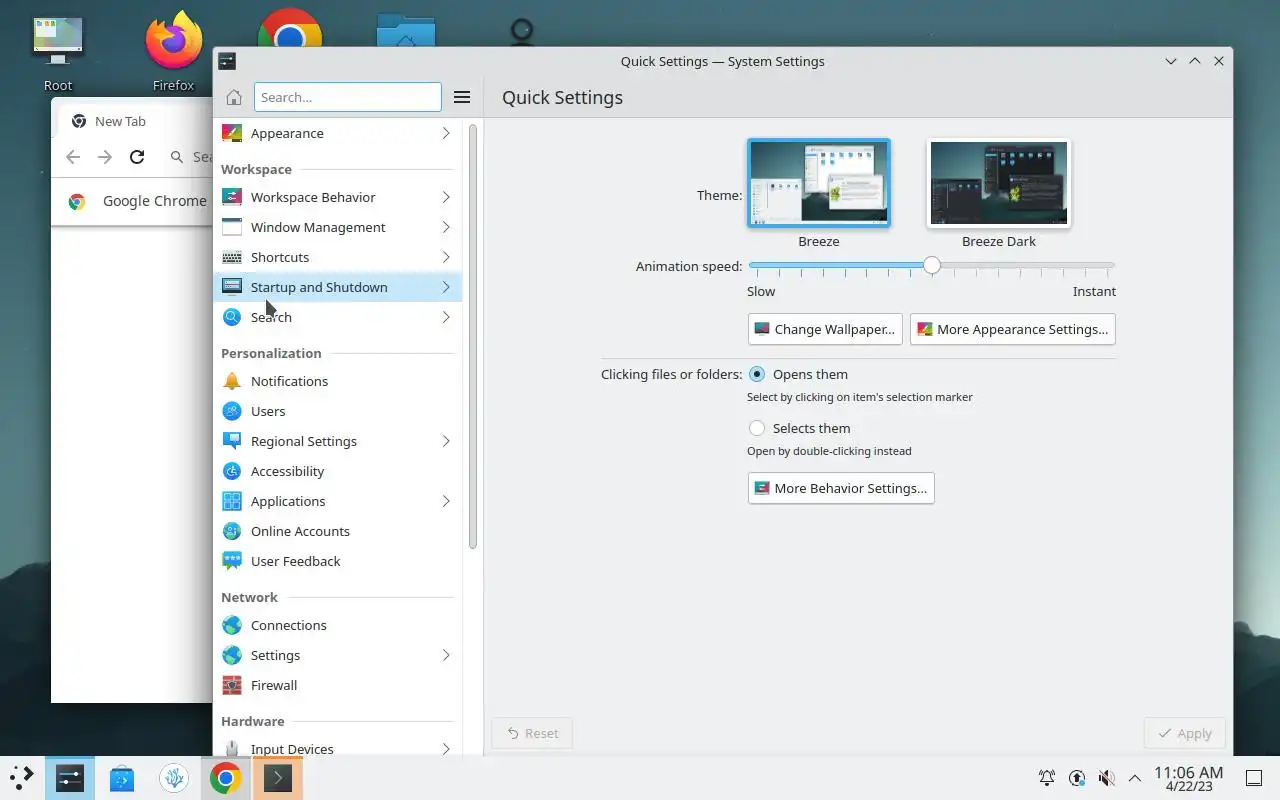Open the Firewall settings entry
1280x800 pixels.
pyautogui.click(x=337, y=685)
